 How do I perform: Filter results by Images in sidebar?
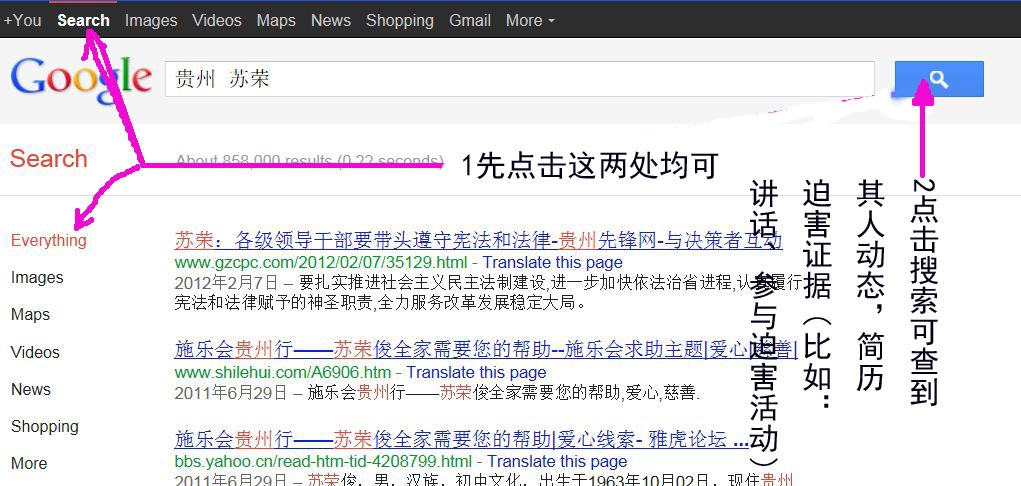(37, 278)
